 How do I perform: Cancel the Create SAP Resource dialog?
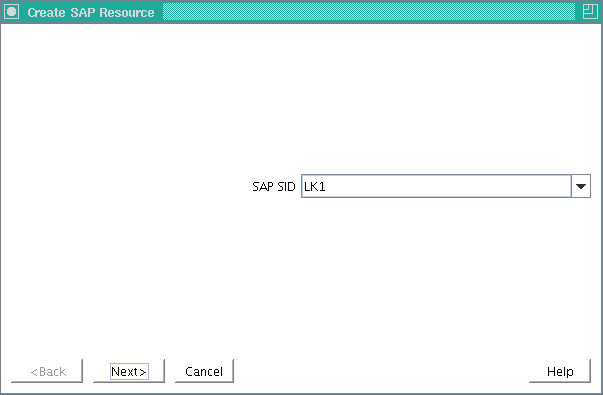[x=204, y=371]
